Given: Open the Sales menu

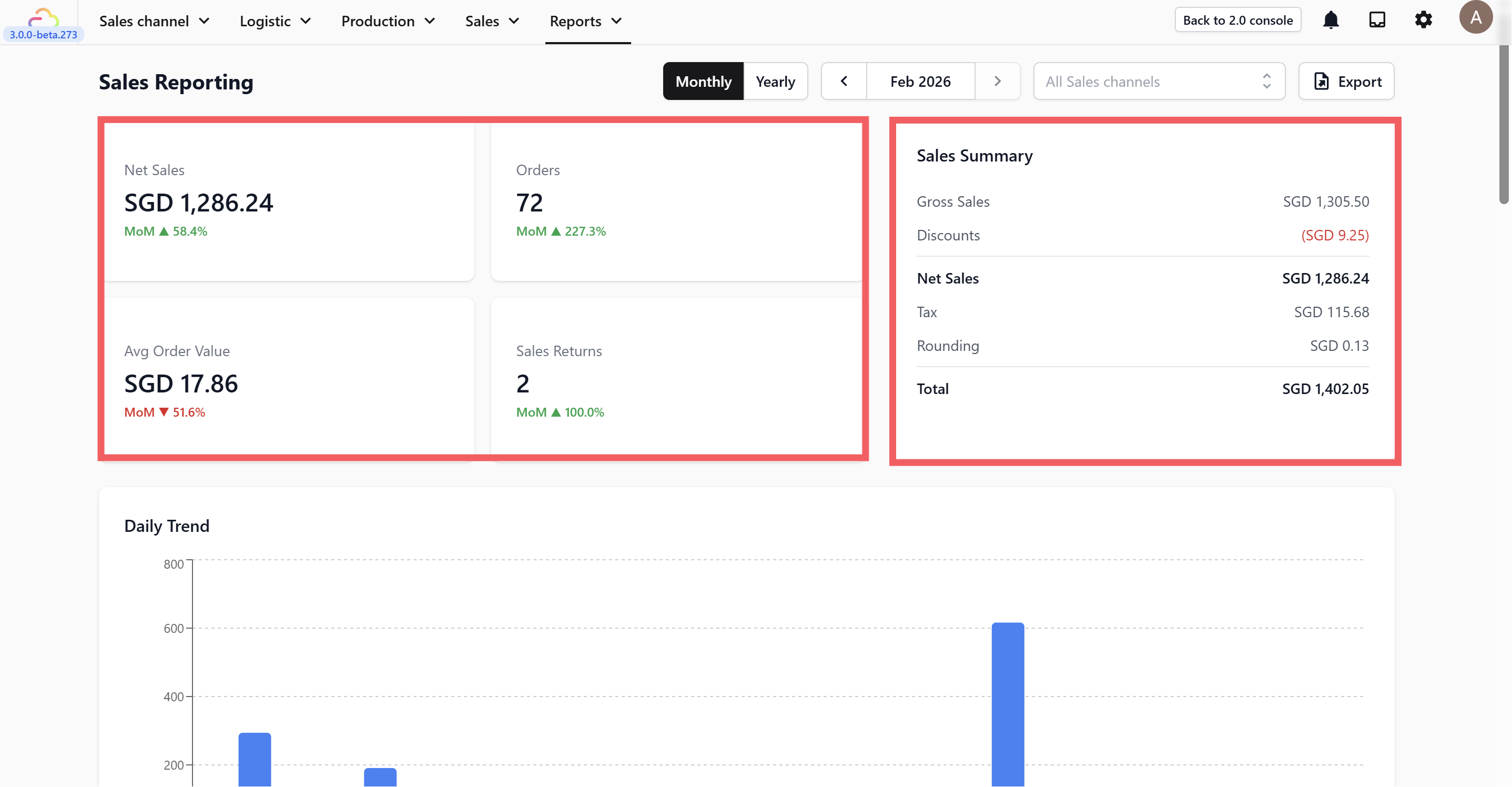Looking at the screenshot, I should [x=492, y=21].
